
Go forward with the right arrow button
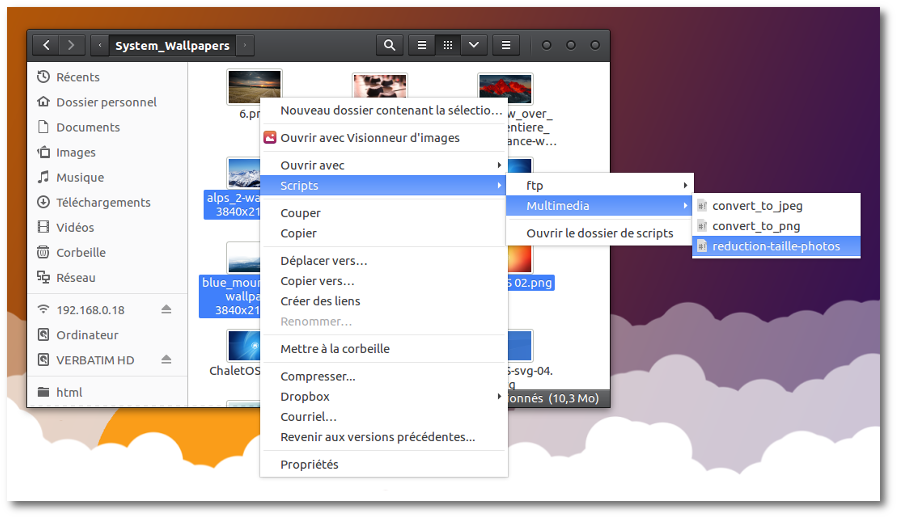72,45
